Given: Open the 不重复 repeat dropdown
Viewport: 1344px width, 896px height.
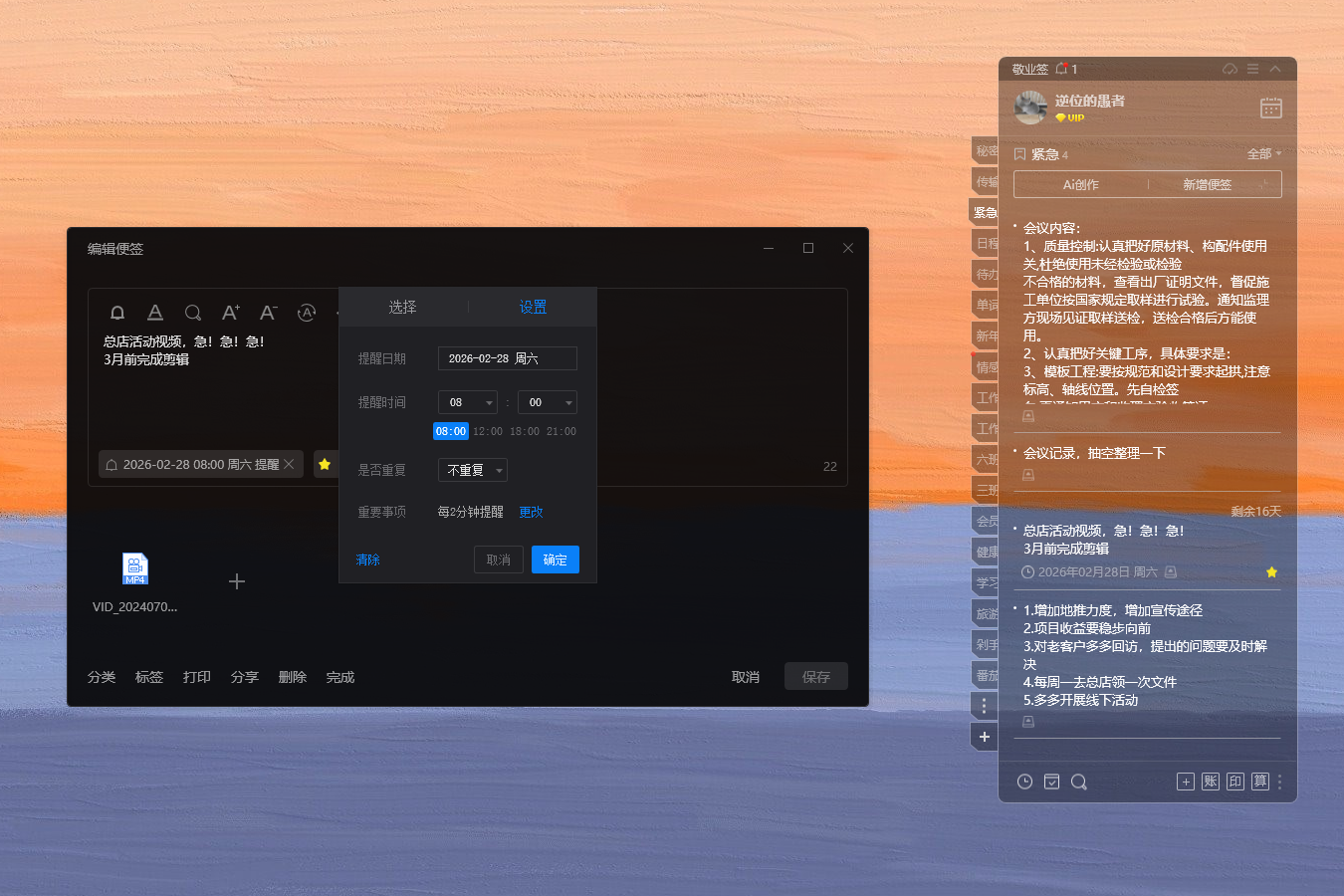Looking at the screenshot, I should (472, 469).
